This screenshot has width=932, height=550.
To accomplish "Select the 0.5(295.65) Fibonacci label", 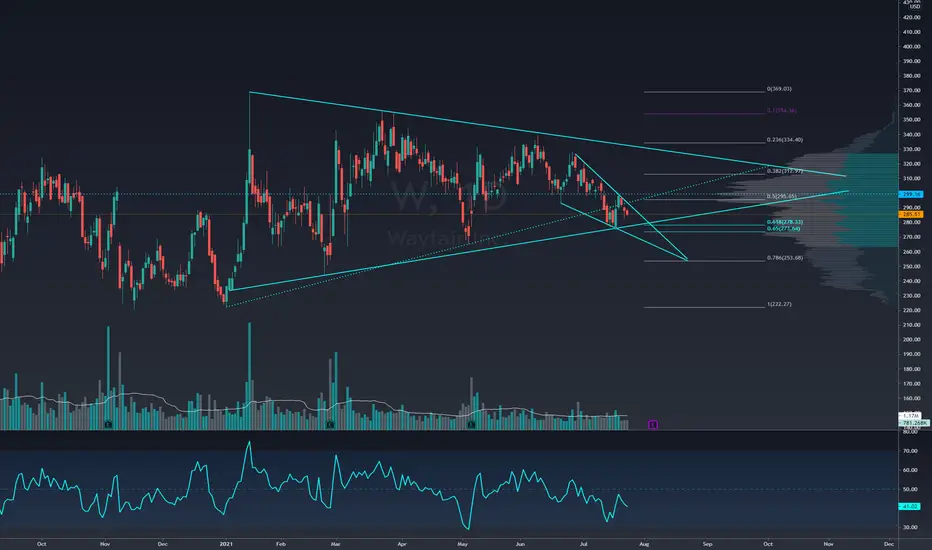I will click(x=782, y=196).
